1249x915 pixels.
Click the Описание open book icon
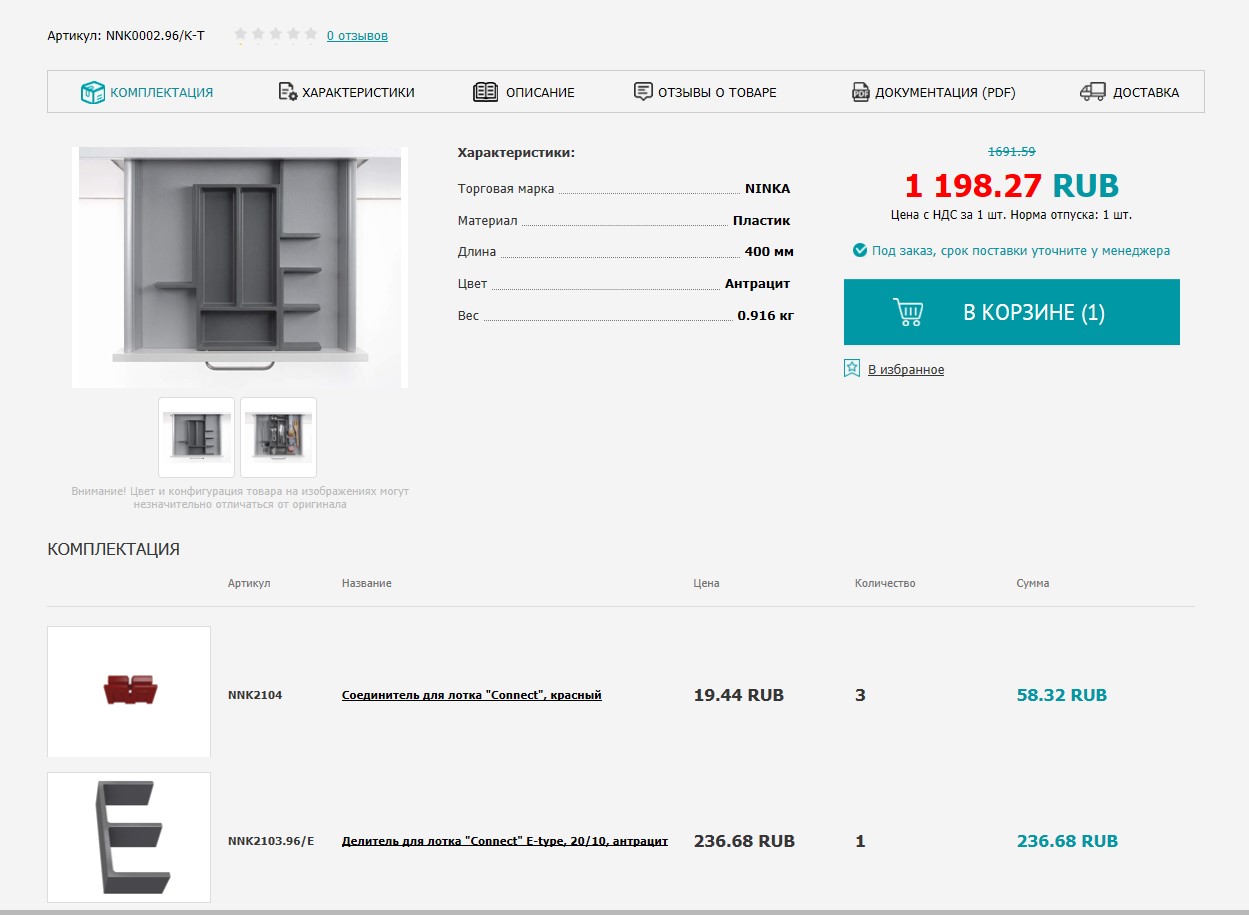[485, 92]
